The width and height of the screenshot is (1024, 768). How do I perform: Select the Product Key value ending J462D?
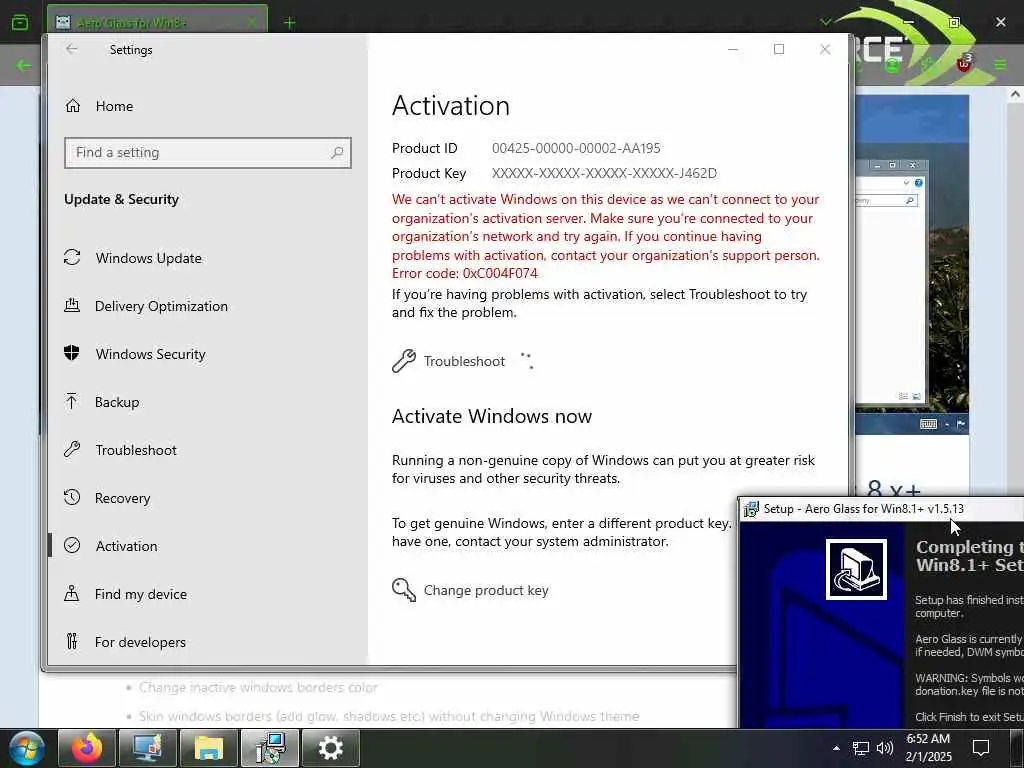click(604, 173)
